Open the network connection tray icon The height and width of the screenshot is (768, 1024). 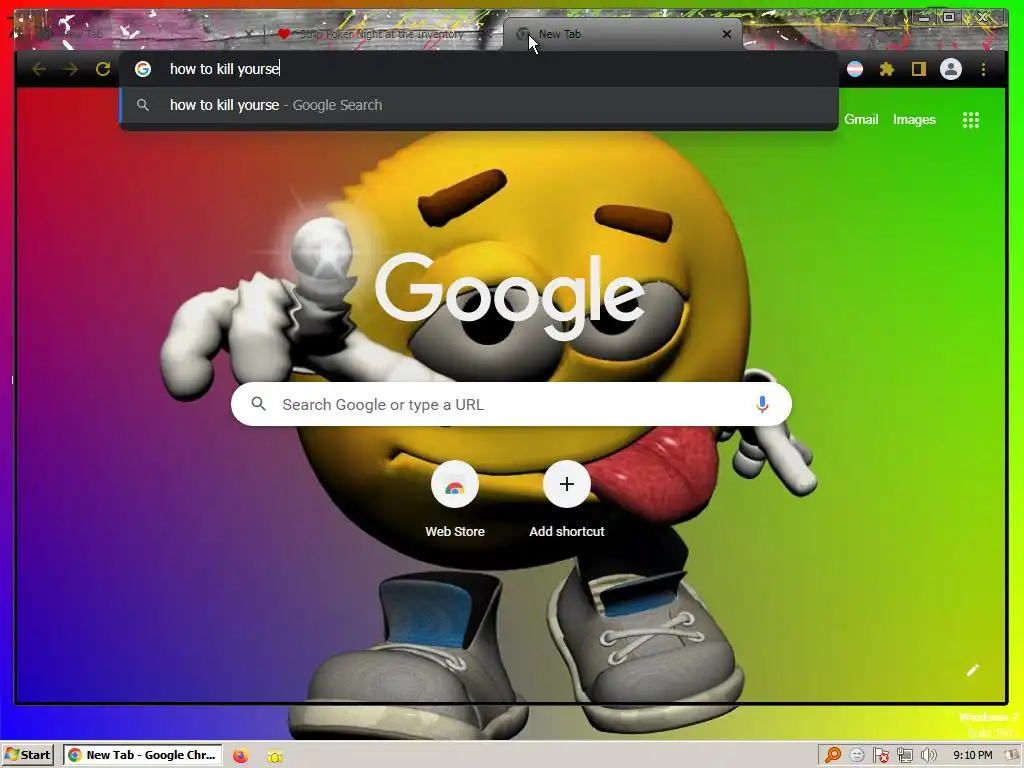click(x=904, y=755)
